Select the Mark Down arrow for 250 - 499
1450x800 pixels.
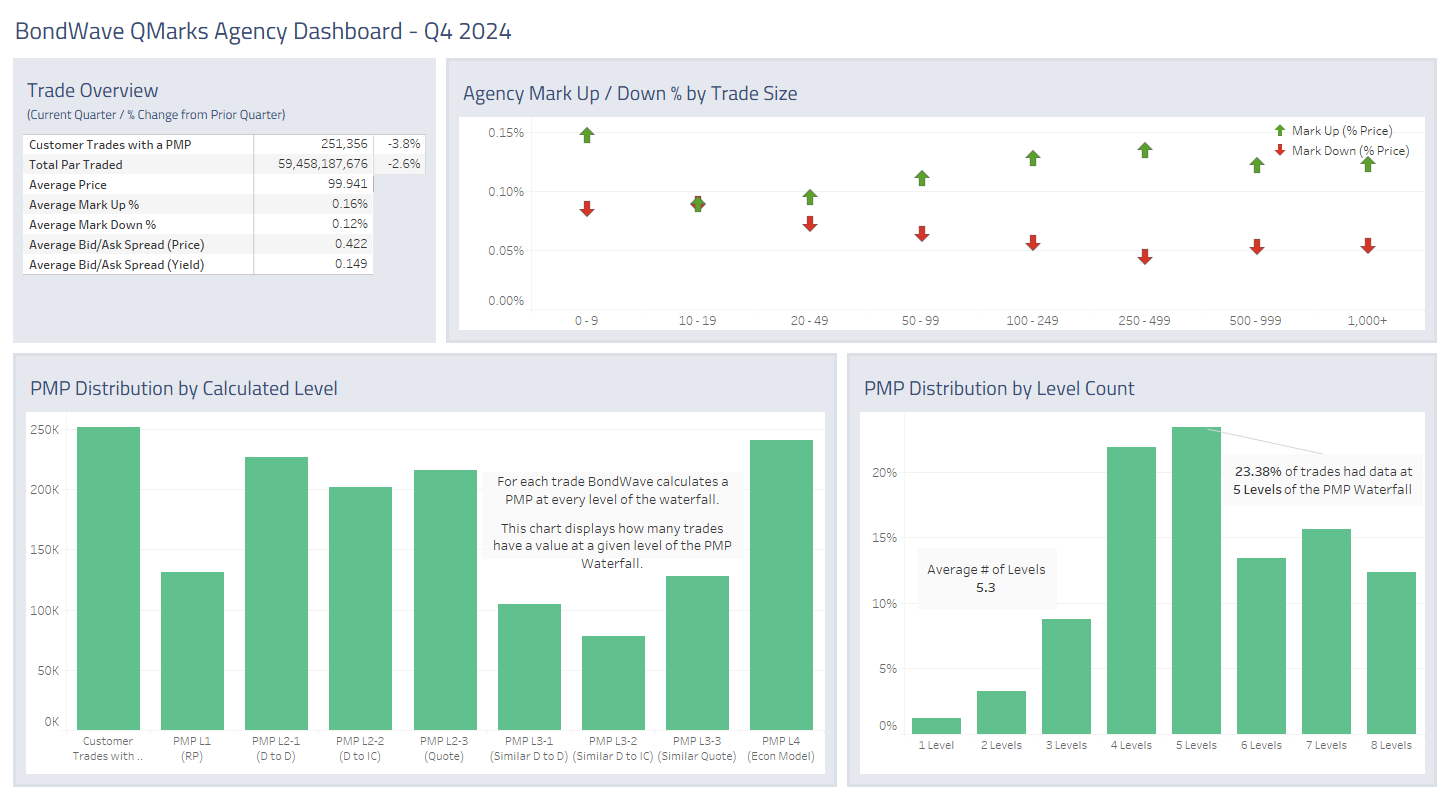pyautogui.click(x=1145, y=257)
